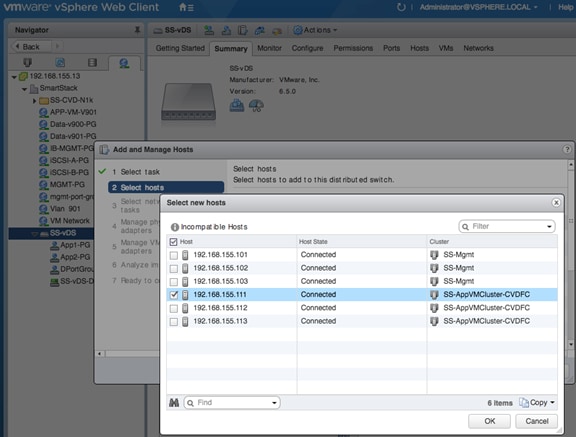Switch to the Permissions tab
This screenshot has height=437, width=576.
[353, 48]
